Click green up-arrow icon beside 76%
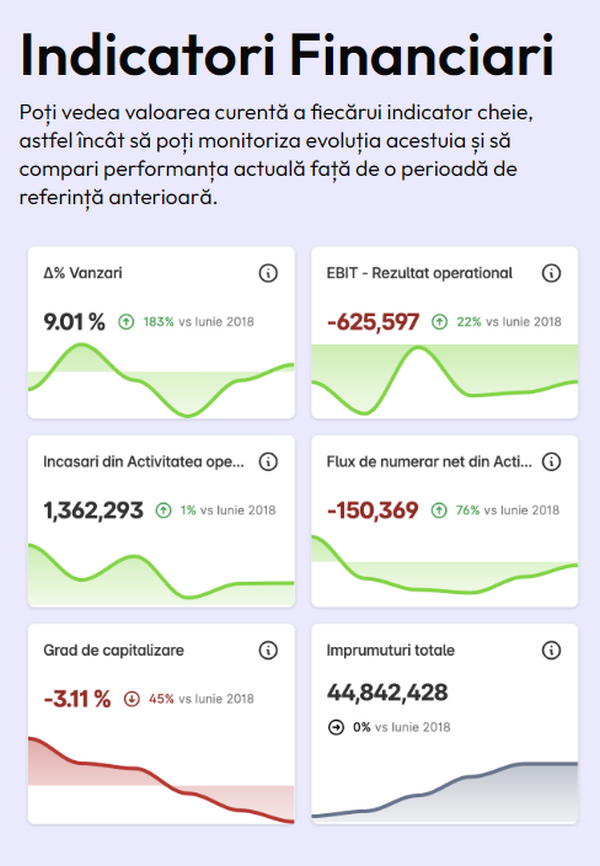 click(x=439, y=510)
